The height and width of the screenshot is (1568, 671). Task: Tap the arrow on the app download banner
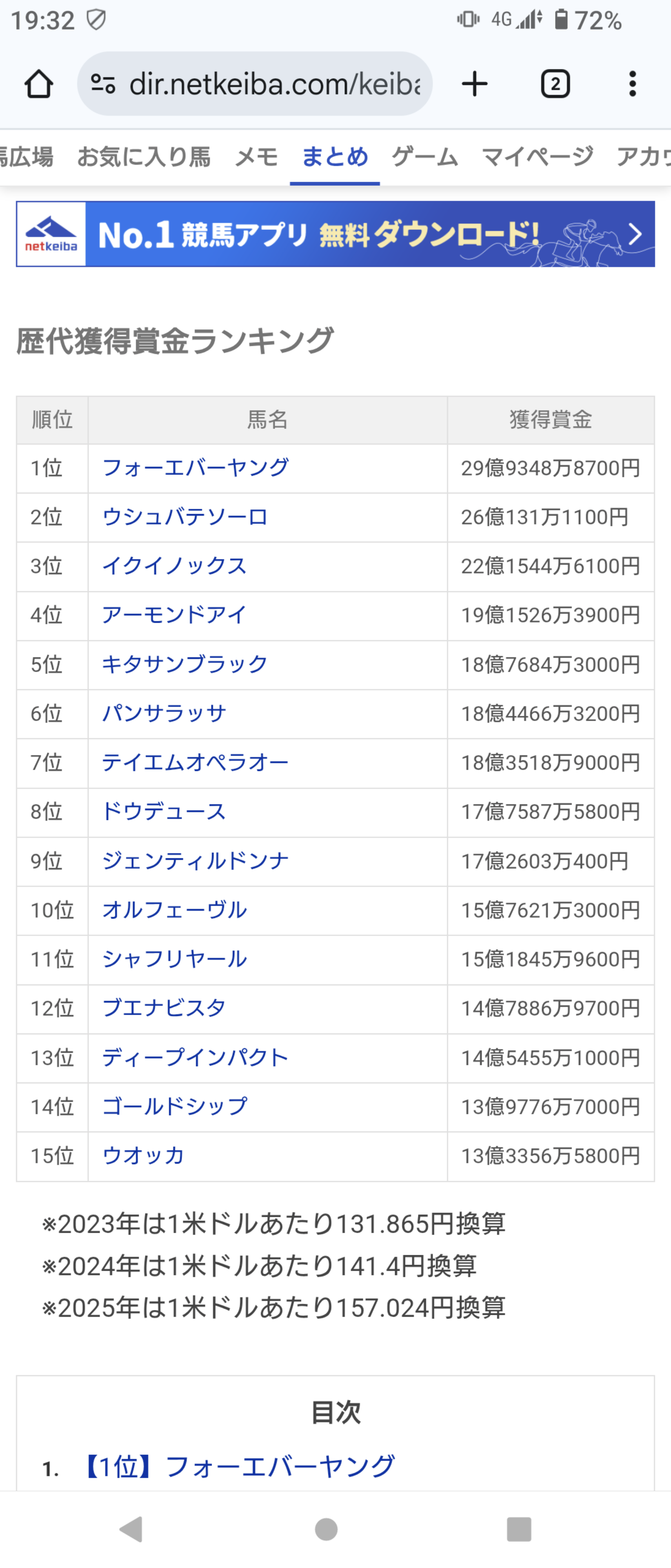(x=635, y=234)
